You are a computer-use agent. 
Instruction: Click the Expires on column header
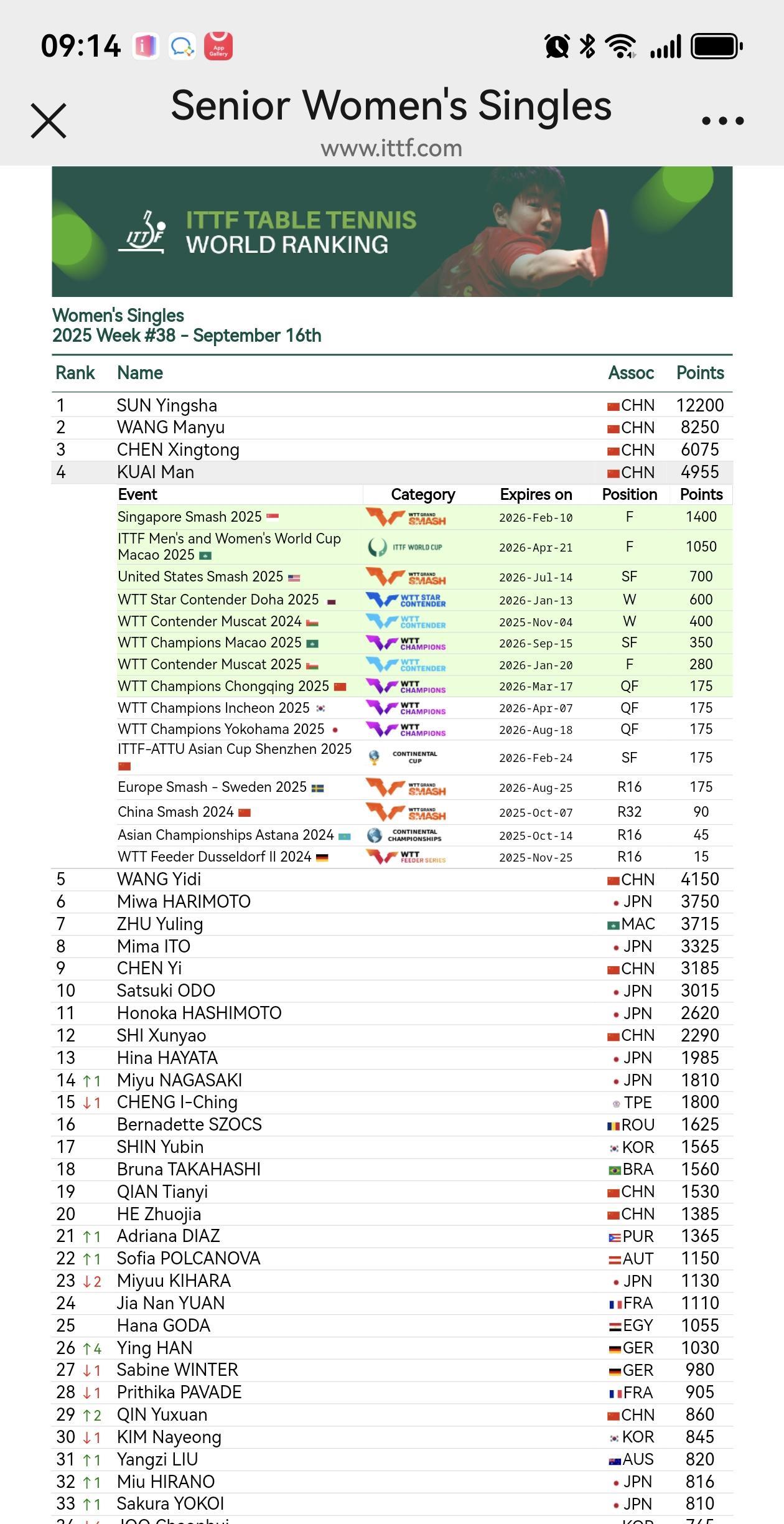(x=536, y=494)
